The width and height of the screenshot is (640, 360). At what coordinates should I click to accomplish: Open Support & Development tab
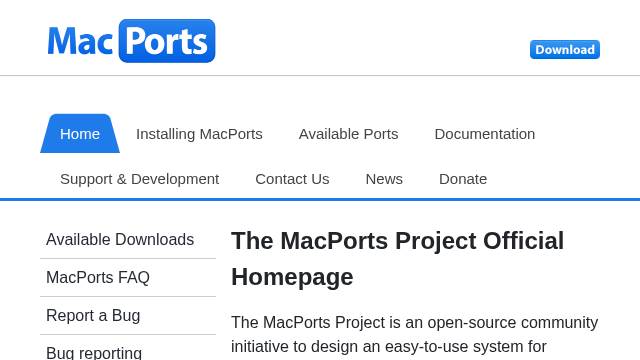click(140, 179)
